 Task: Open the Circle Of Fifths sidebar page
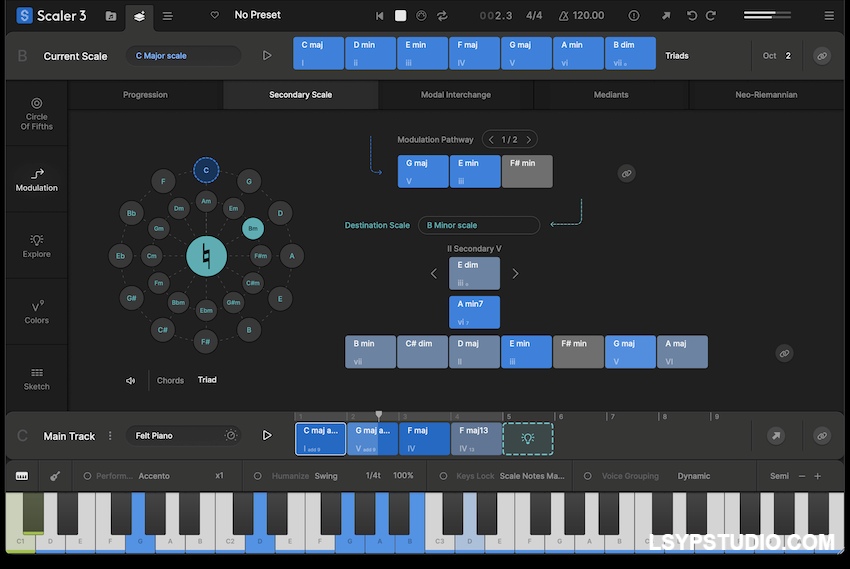tap(36, 114)
